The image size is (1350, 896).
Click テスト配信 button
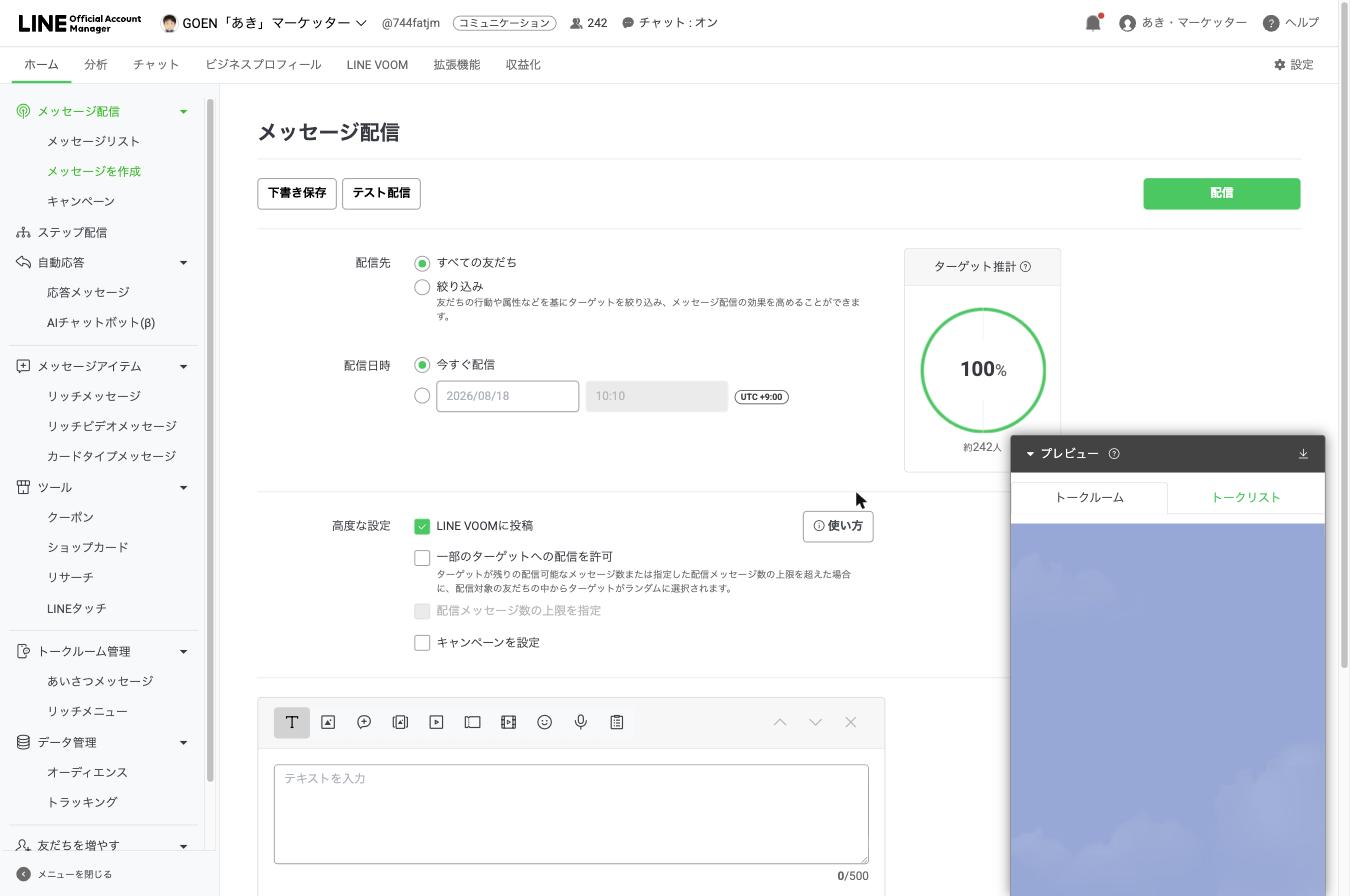pos(381,193)
